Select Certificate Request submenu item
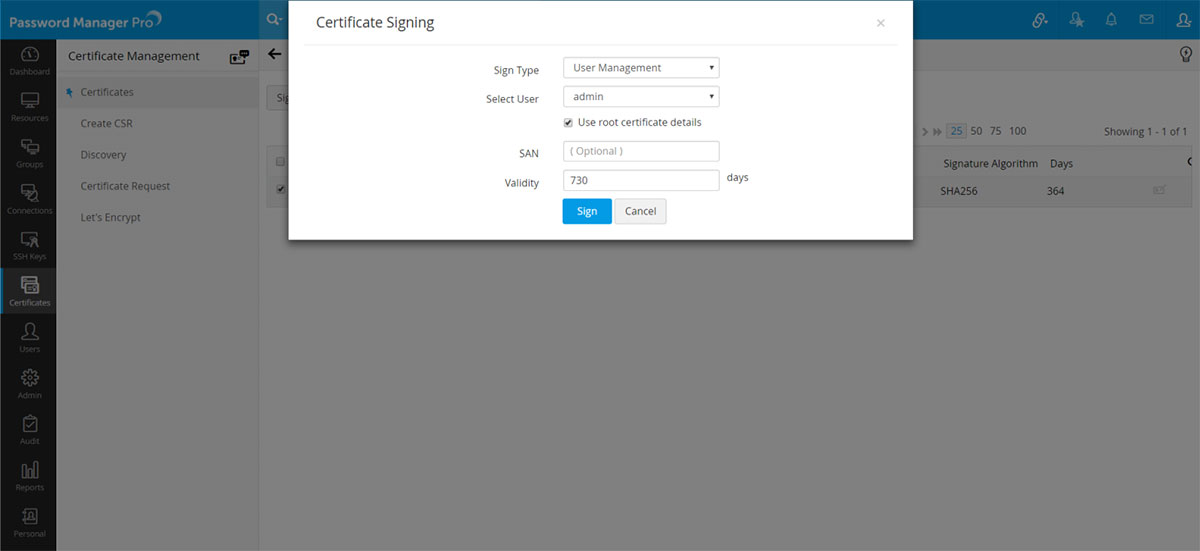The width and height of the screenshot is (1200, 551). 125,186
